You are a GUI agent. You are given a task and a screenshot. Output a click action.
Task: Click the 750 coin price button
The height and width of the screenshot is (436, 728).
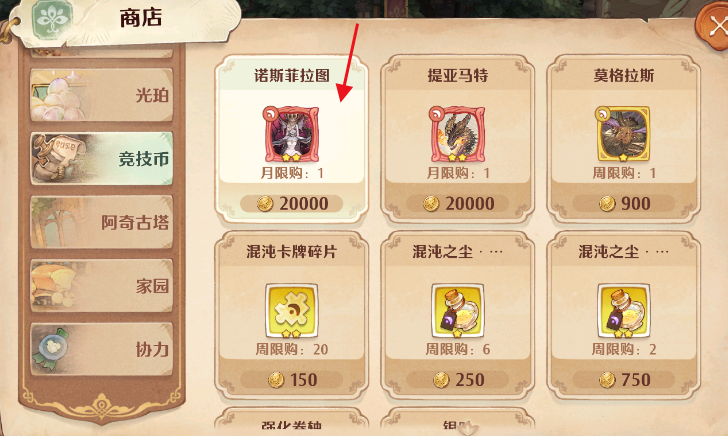623,380
